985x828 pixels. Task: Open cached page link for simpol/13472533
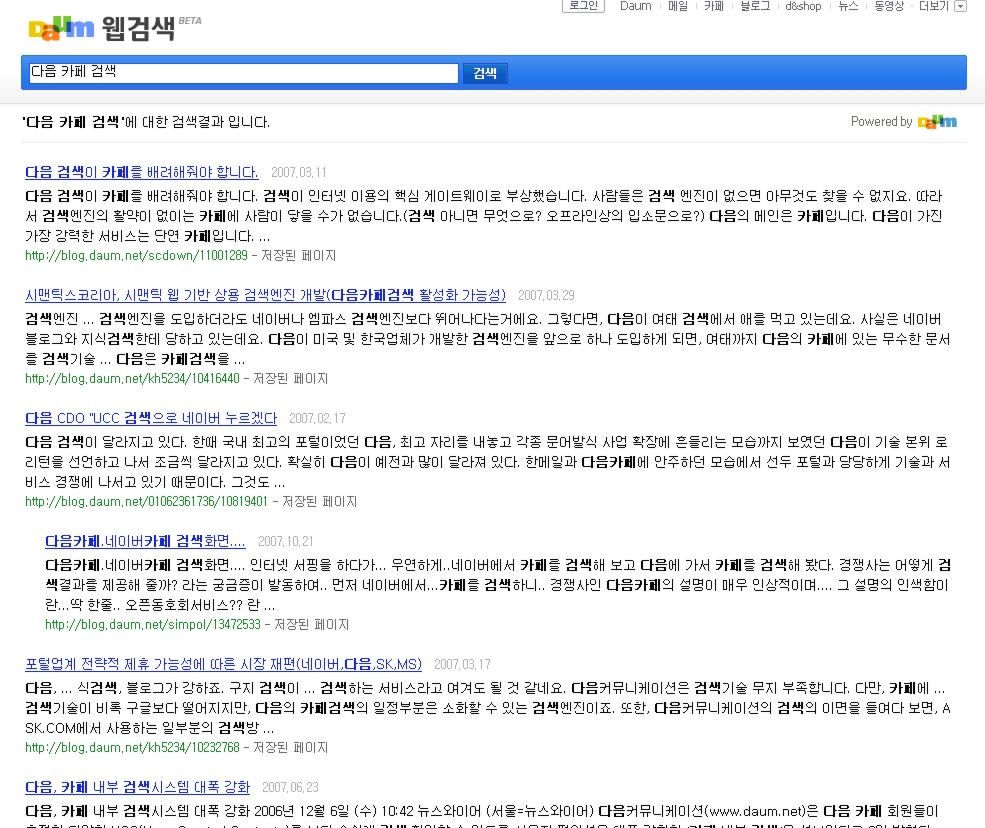312,625
